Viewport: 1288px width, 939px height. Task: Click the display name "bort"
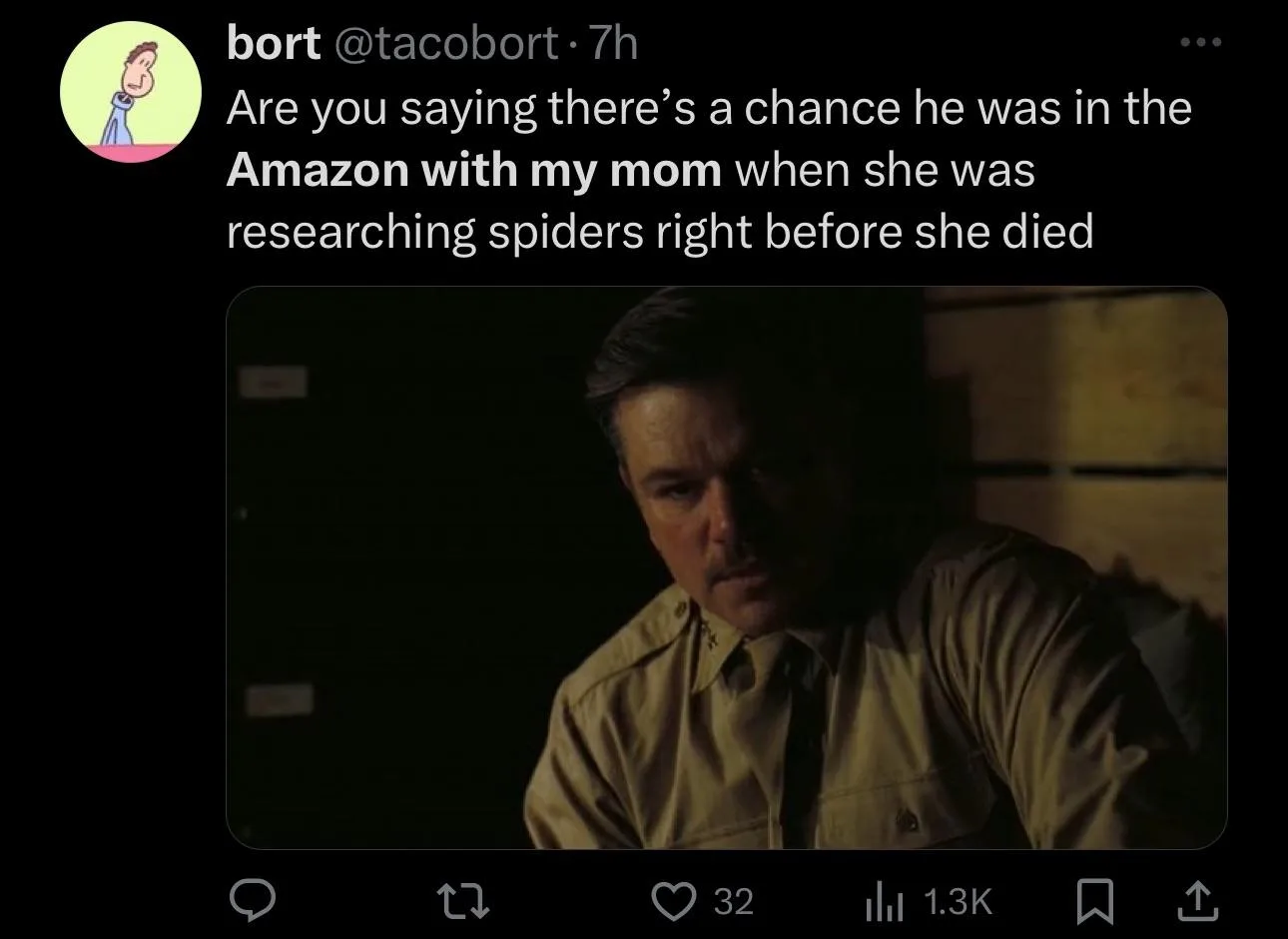(274, 43)
